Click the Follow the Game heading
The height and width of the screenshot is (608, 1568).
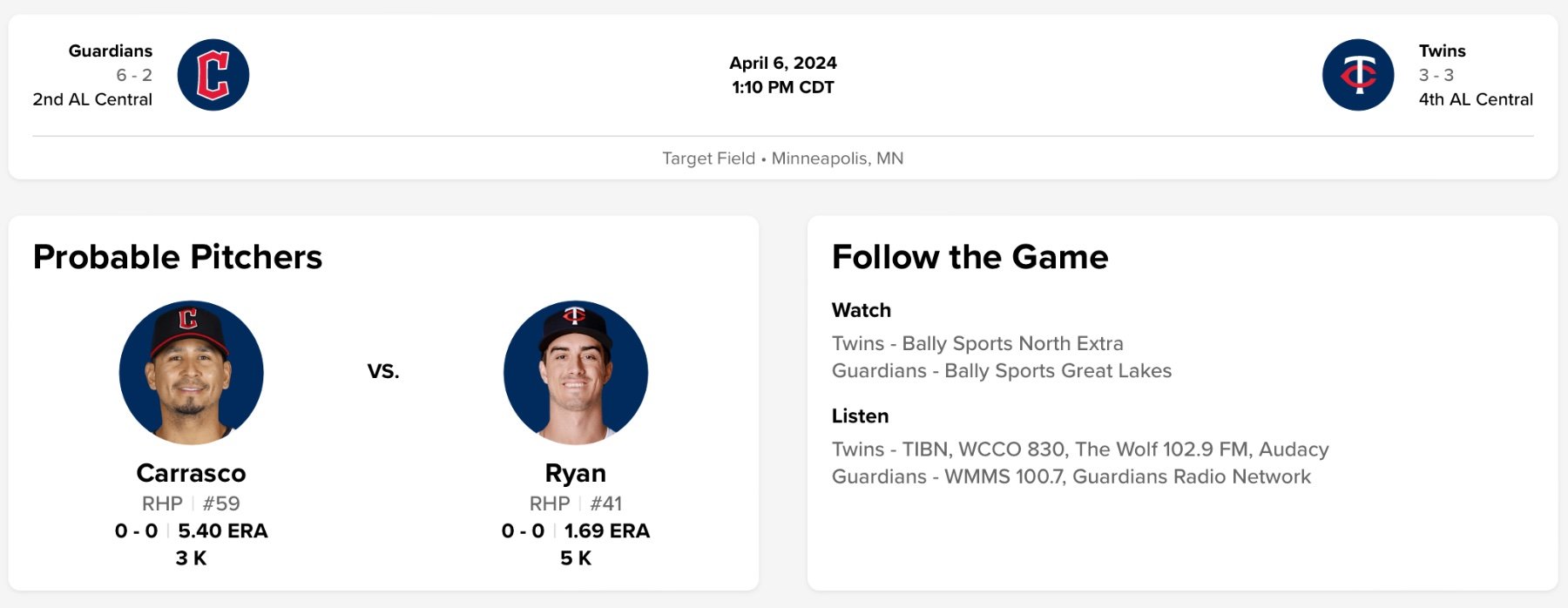click(x=970, y=257)
